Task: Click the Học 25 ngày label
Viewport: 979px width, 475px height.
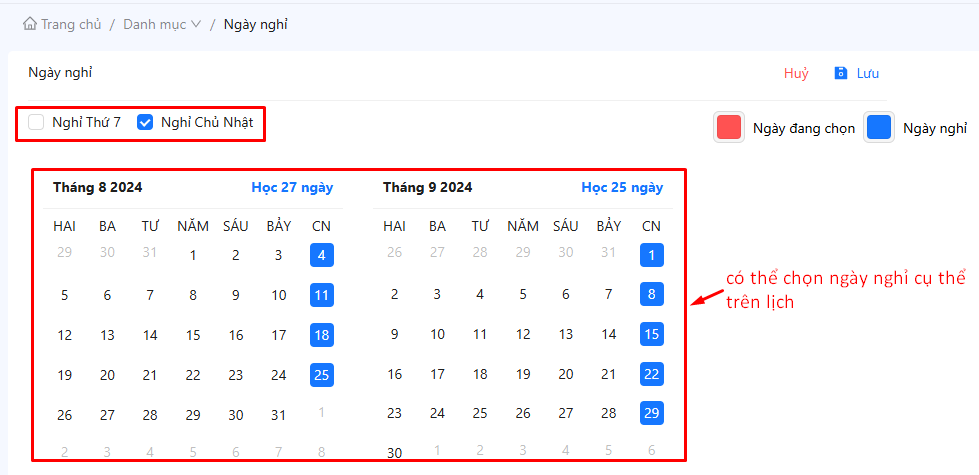Action: pos(622,187)
